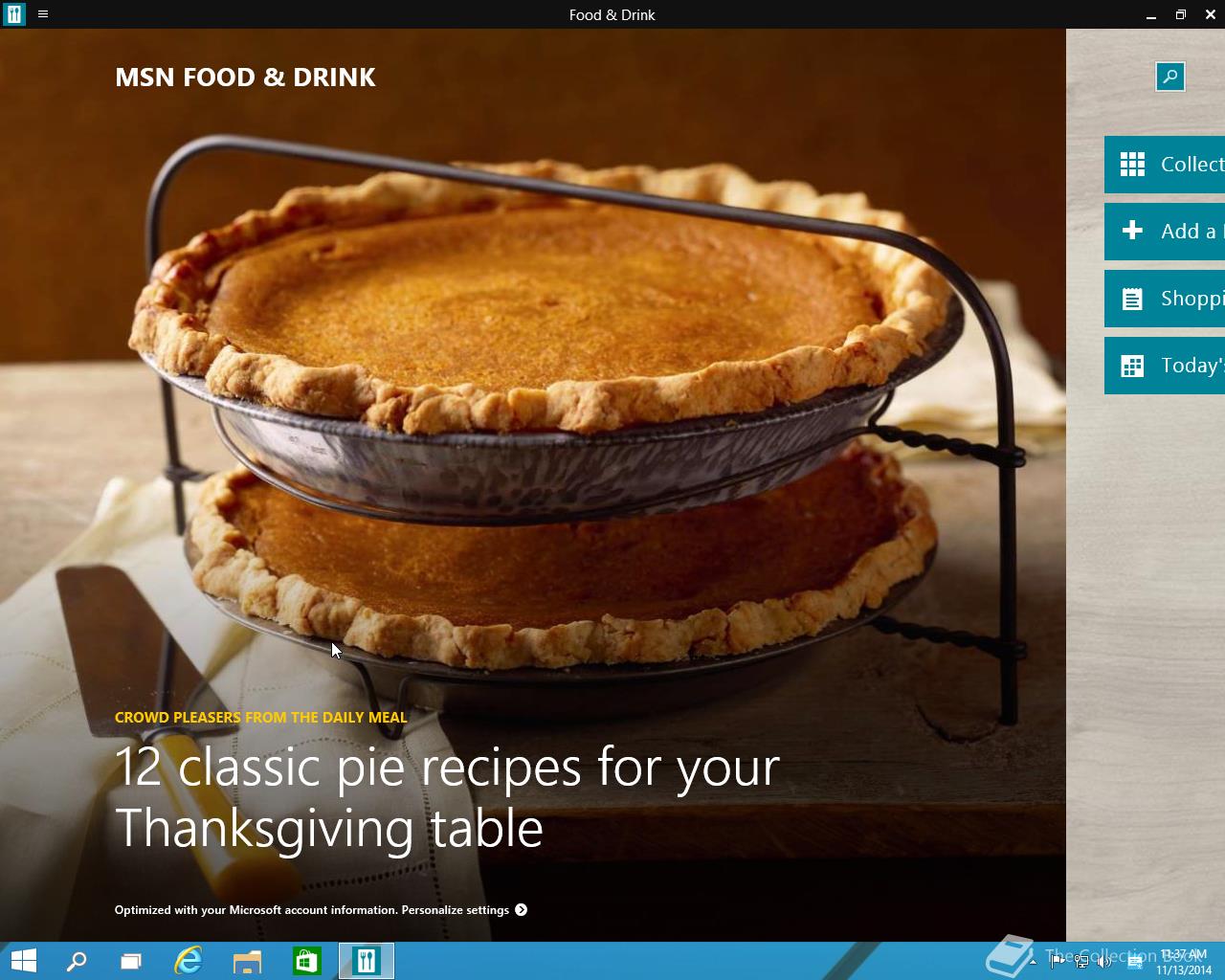Open Action Center flag icon

[1058, 962]
